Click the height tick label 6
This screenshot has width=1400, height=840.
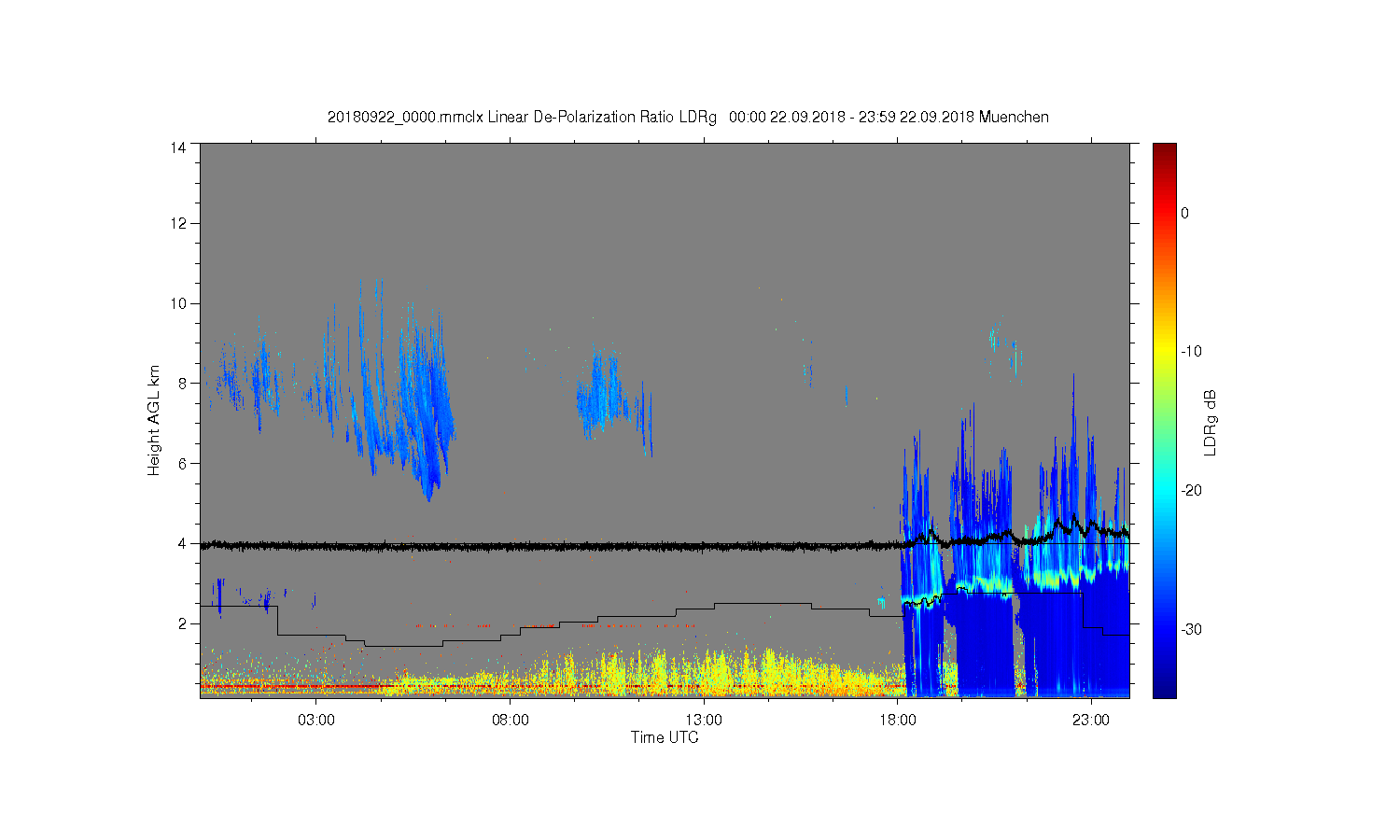pos(183,463)
